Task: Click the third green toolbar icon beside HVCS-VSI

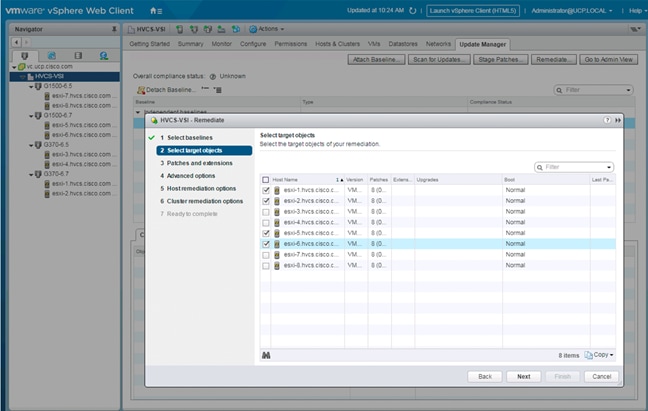Action: point(207,29)
